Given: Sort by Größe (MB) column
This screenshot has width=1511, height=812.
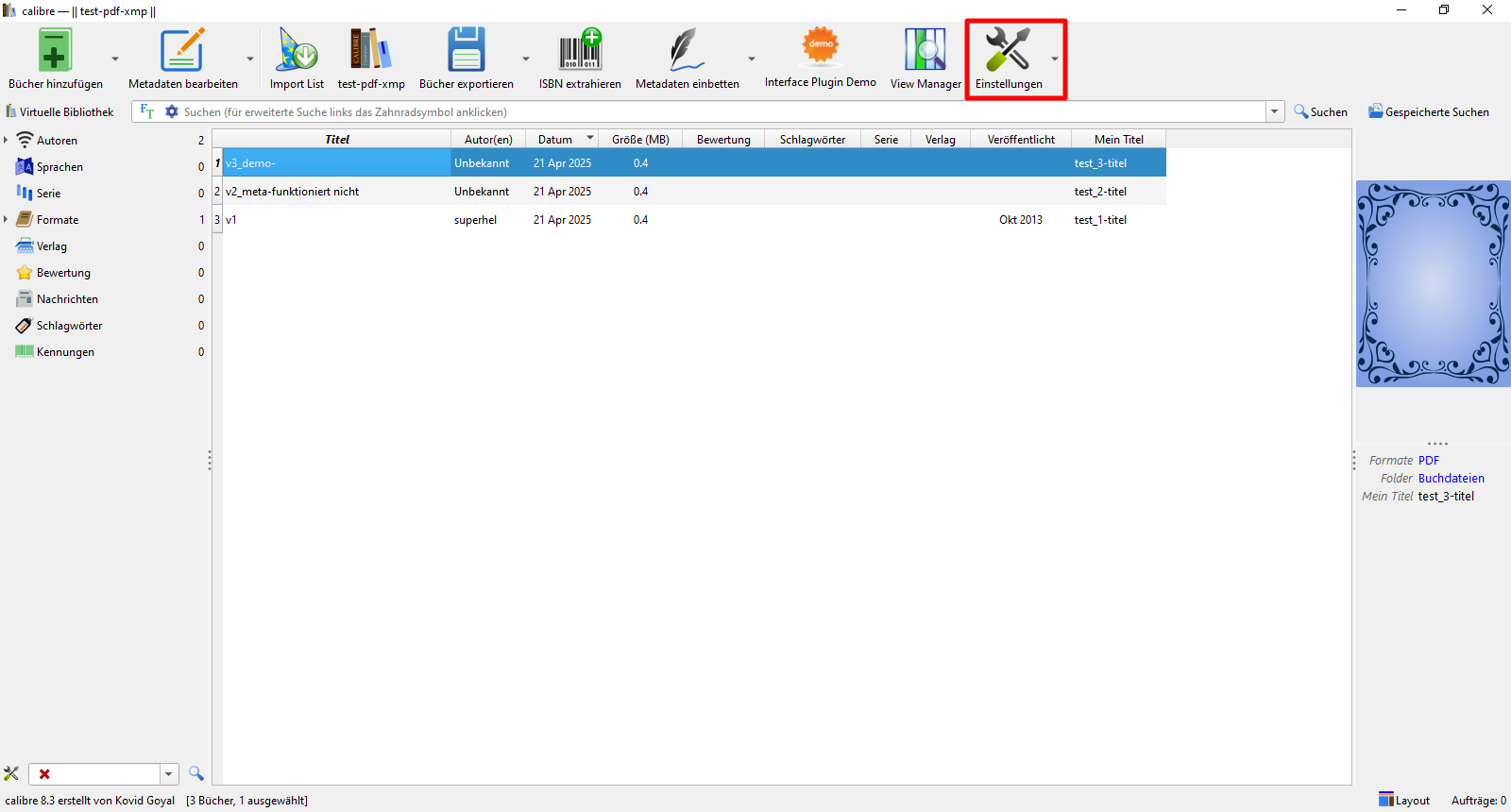Looking at the screenshot, I should [640, 139].
